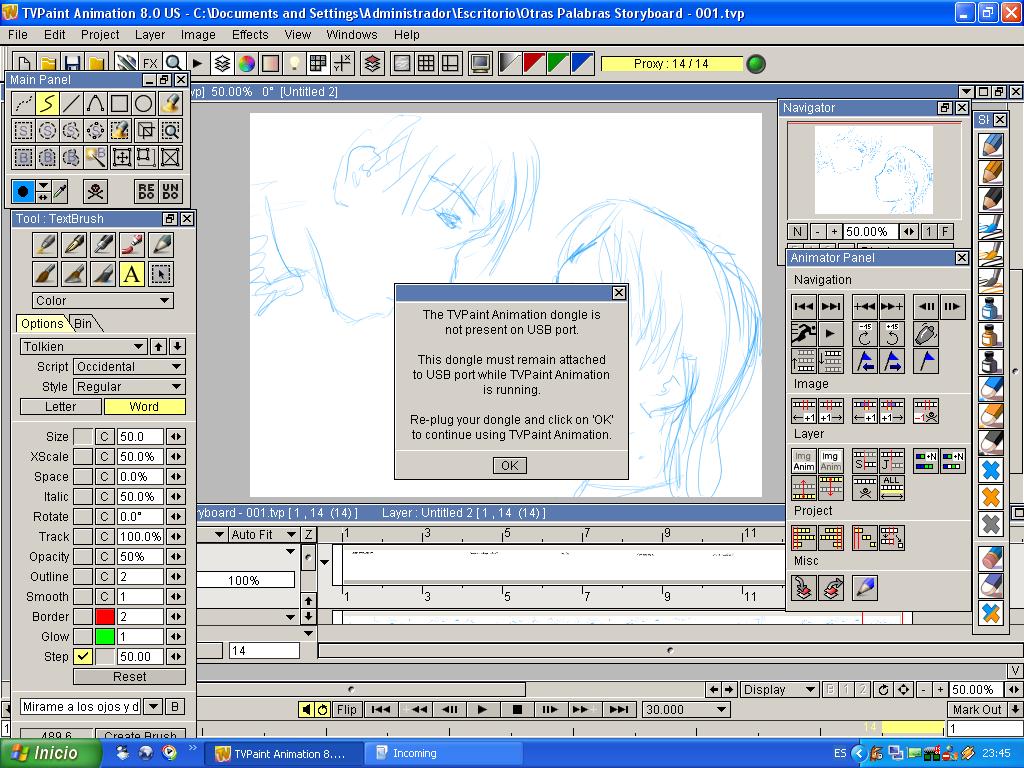Switch to the Options tab
The width and height of the screenshot is (1024, 768).
[x=42, y=323]
